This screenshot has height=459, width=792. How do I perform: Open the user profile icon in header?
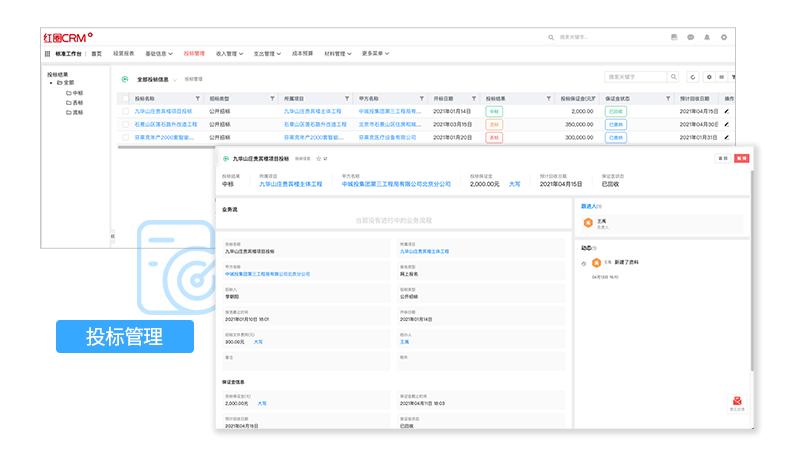click(707, 37)
